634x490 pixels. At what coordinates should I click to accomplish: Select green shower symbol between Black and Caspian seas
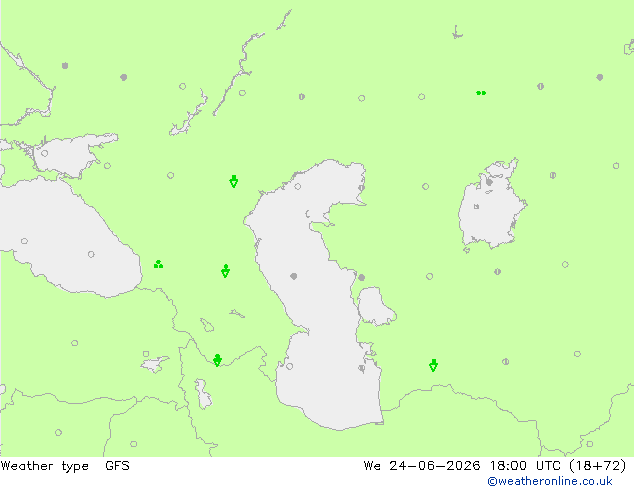tap(226, 271)
